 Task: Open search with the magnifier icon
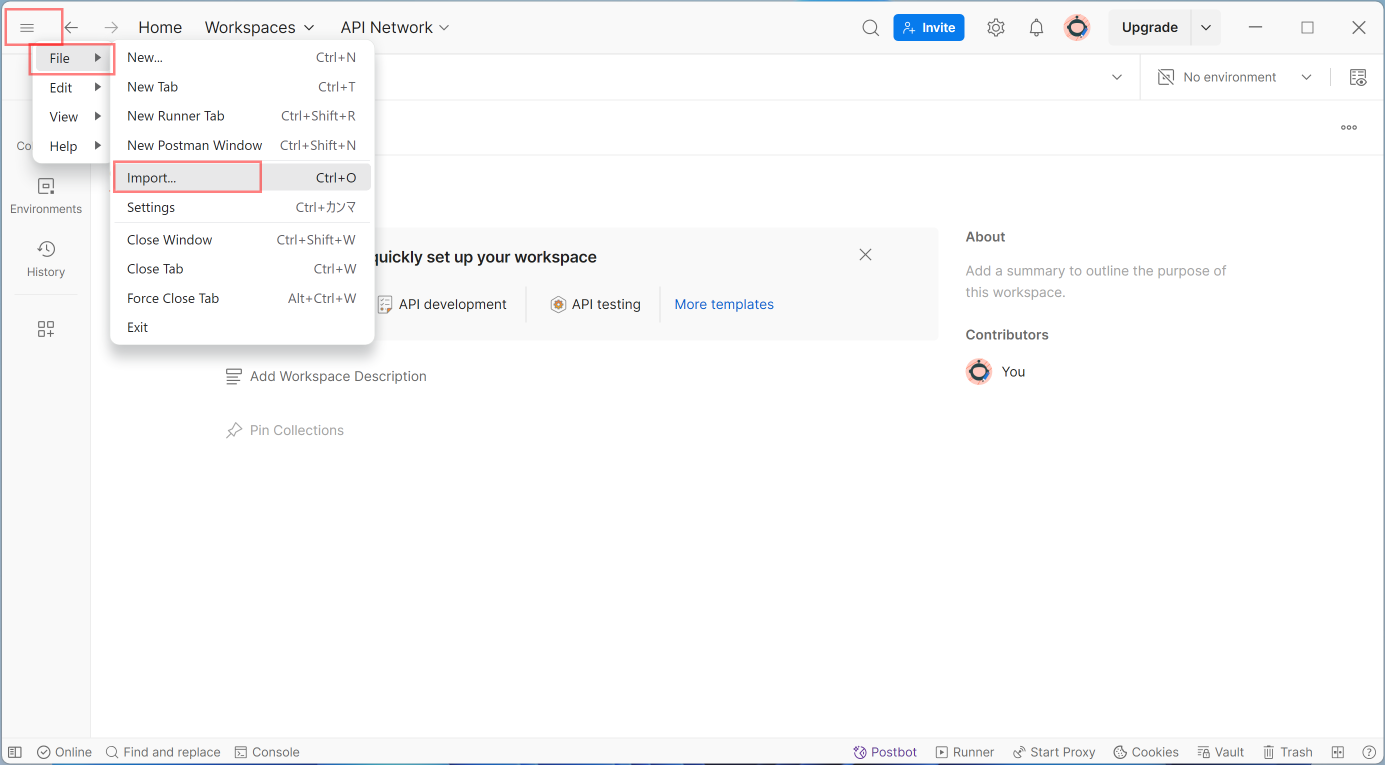[870, 27]
